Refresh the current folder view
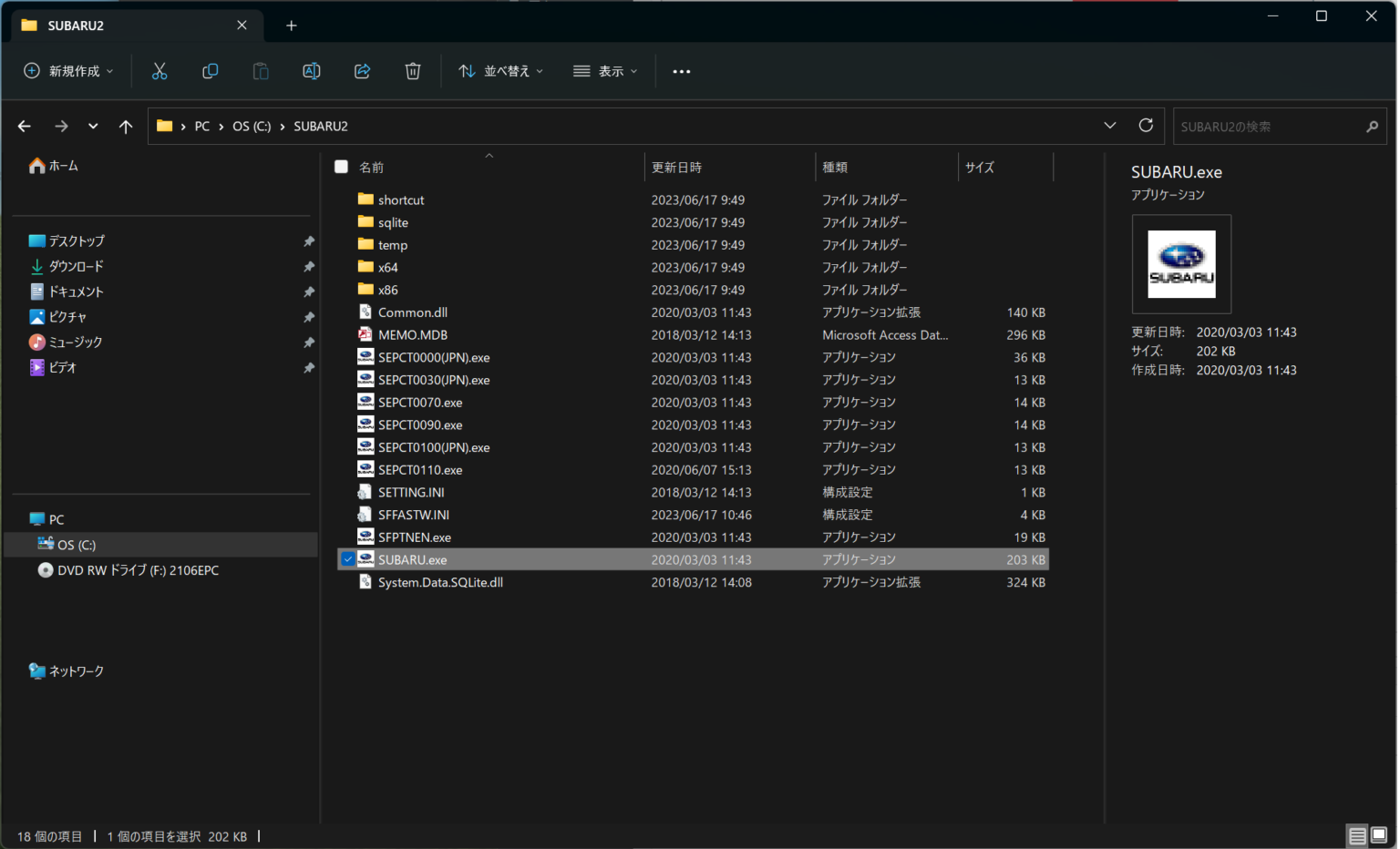Screen dimensions: 1400x849 pos(1146,126)
